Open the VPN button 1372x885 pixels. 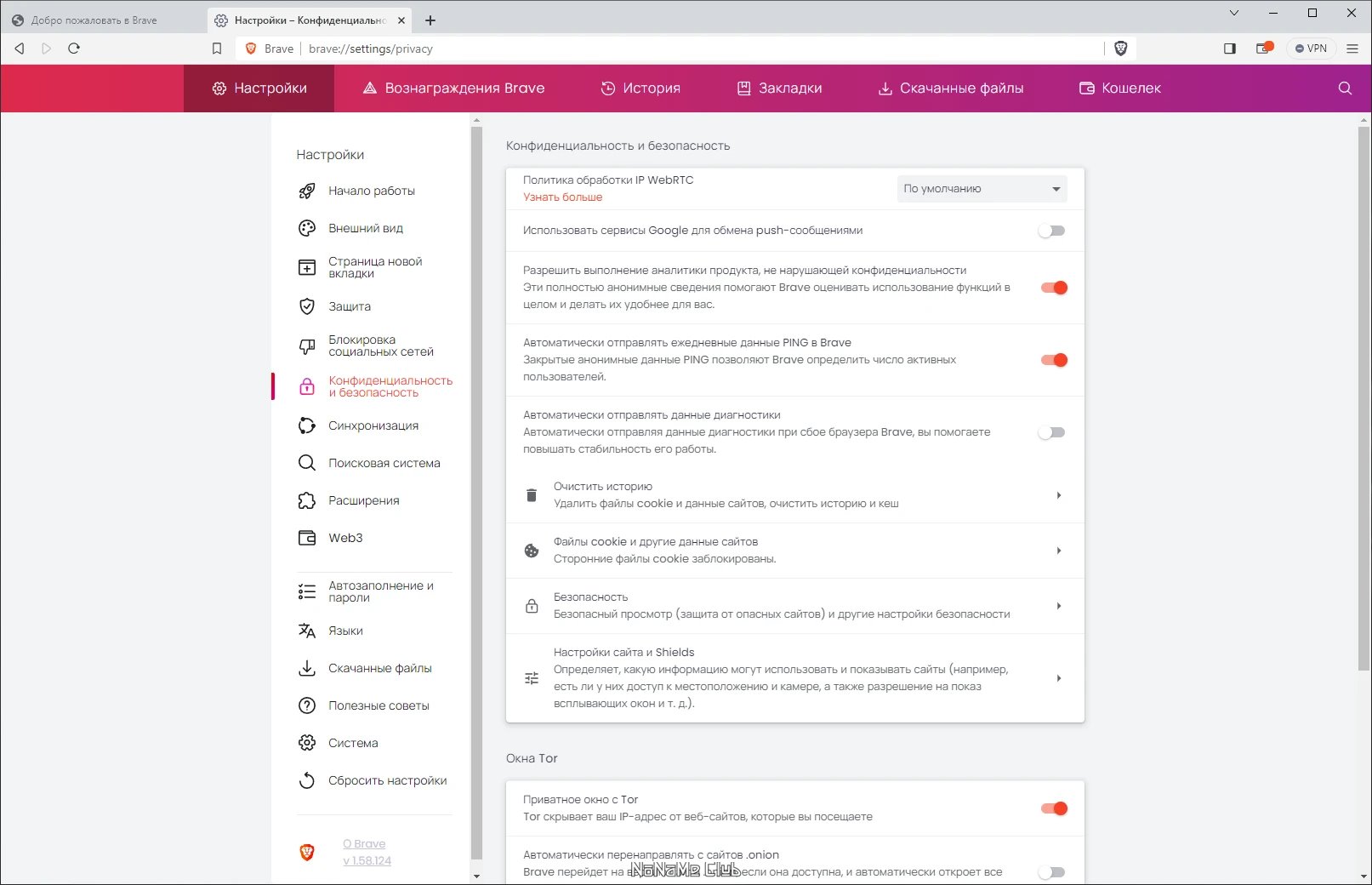click(1311, 49)
